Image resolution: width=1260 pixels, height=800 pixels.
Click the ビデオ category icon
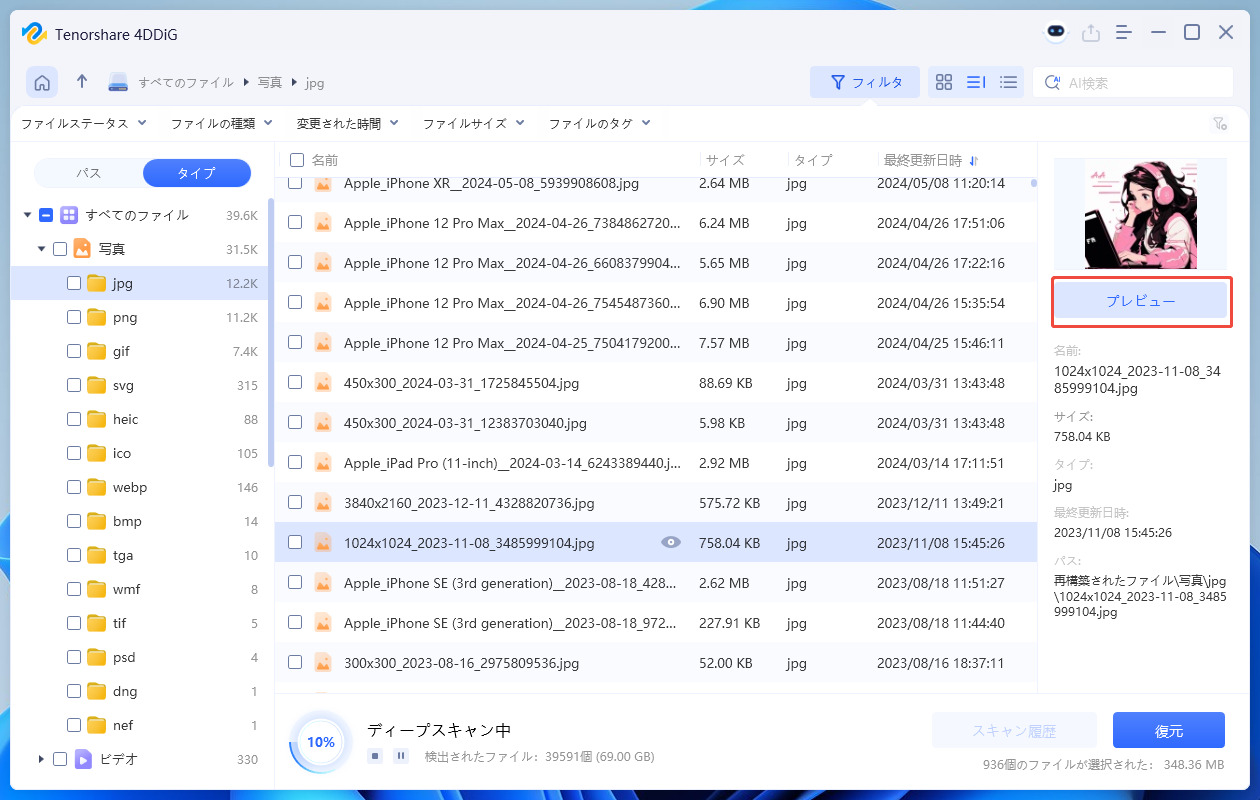(83, 759)
